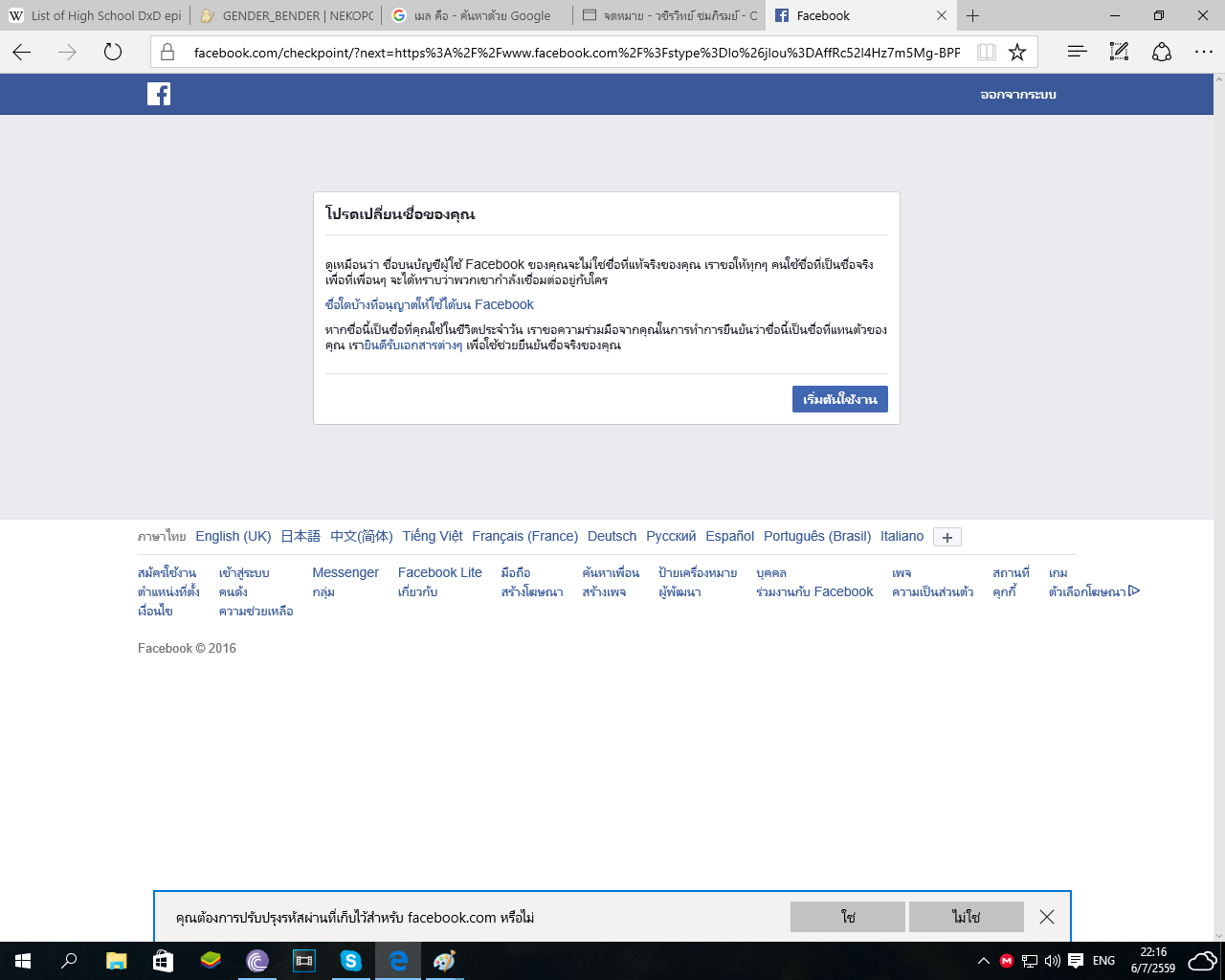Click ไม่ใช่ on the password prompt
The width and height of the screenshot is (1225, 980).
tap(967, 917)
